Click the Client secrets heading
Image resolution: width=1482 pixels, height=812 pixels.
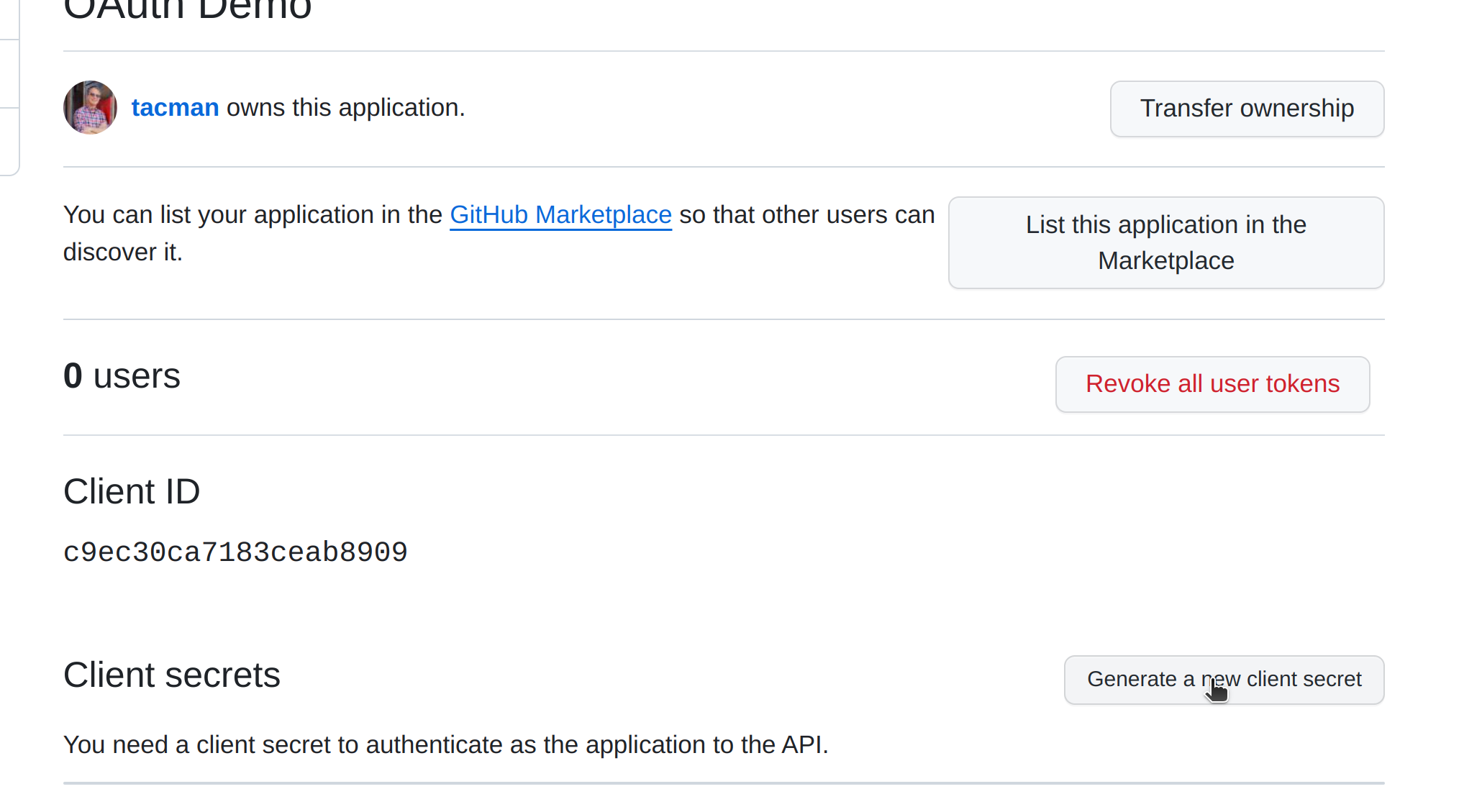[171, 675]
